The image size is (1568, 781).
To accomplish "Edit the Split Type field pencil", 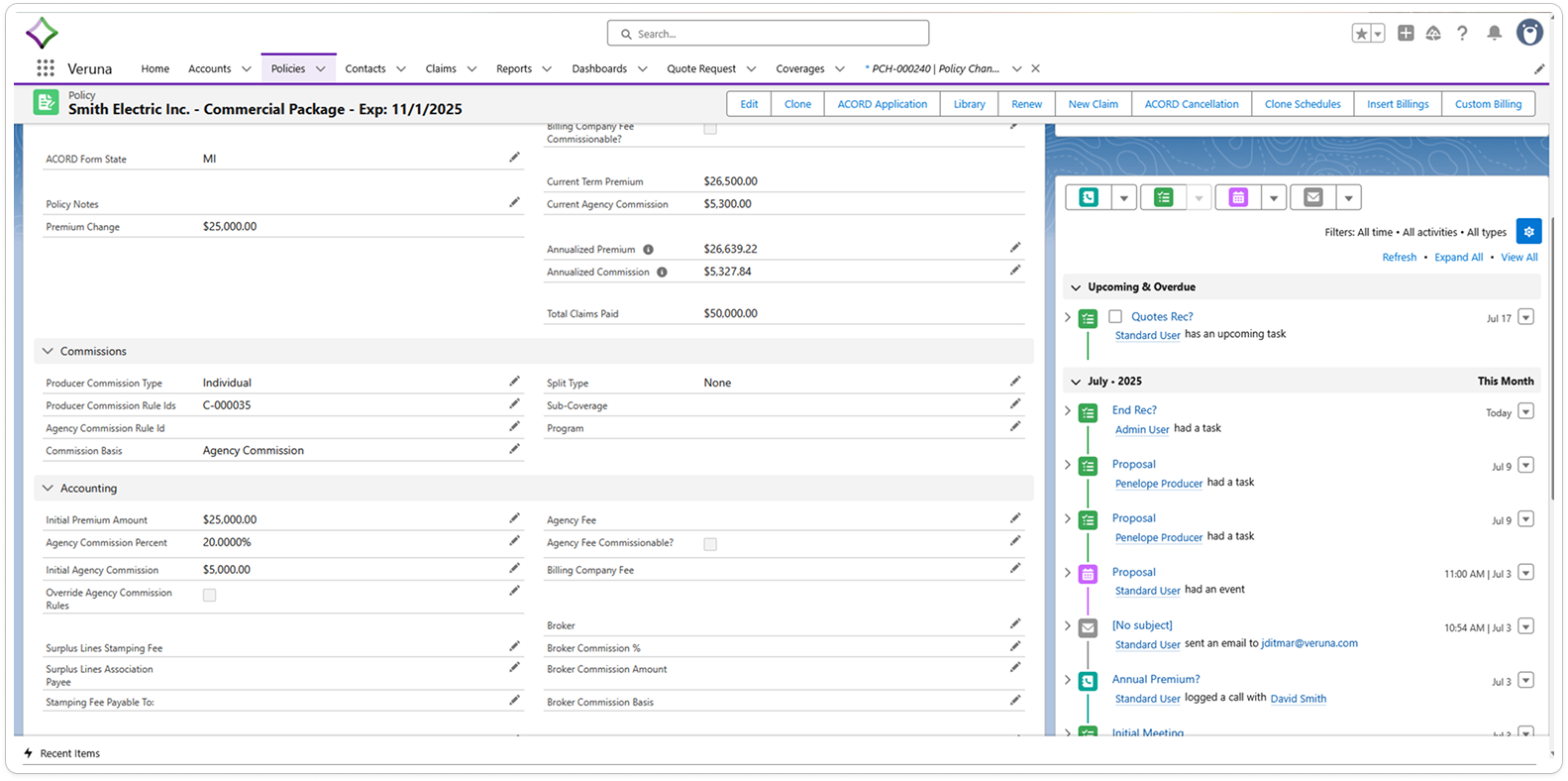I will pos(1015,382).
